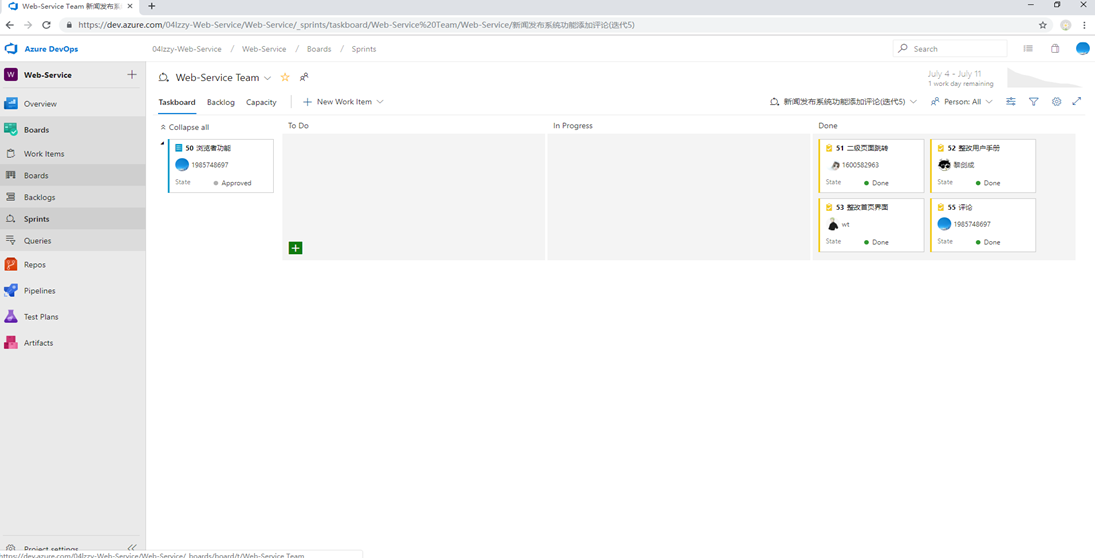The image size is (1095, 558).
Task: Click the Search input field
Action: pos(950,49)
